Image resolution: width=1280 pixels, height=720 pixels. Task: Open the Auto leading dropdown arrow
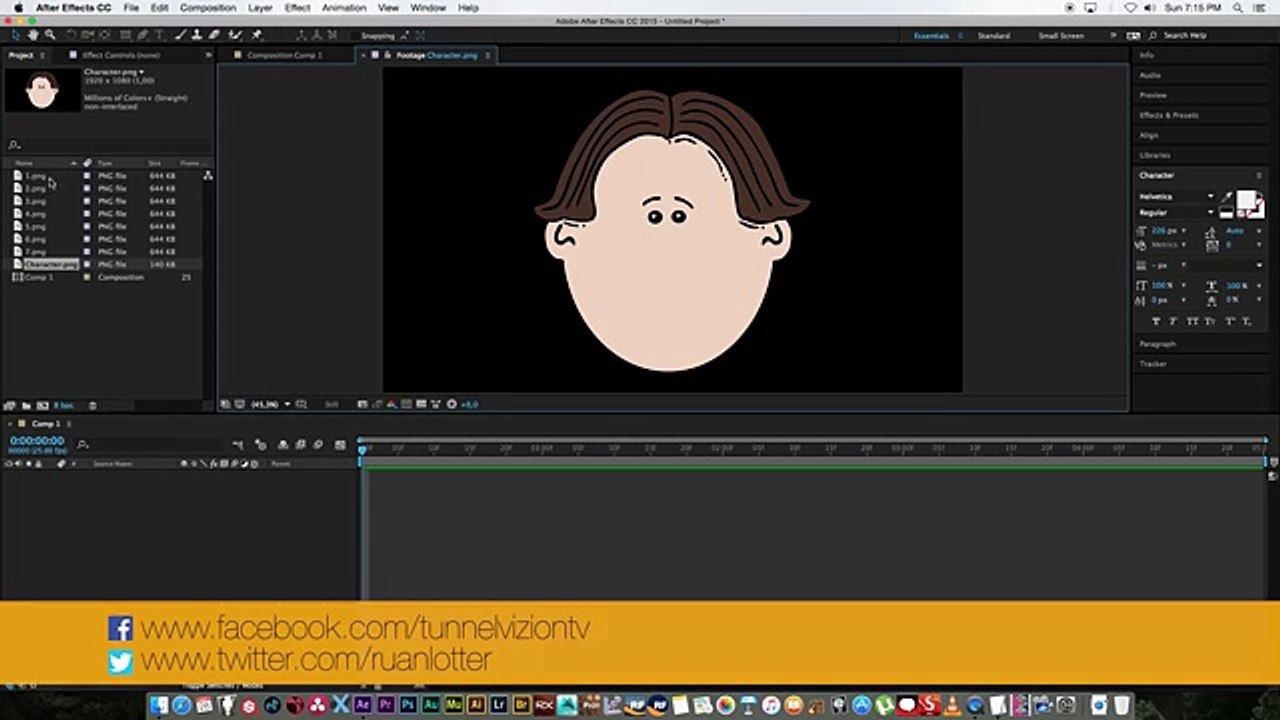click(1259, 231)
